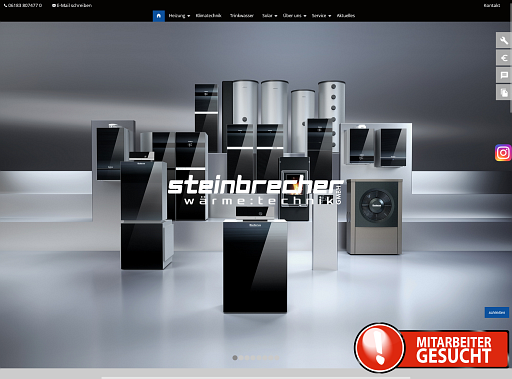Select the first slider pagination dot
Screen dimensions: 512x379
point(235,358)
